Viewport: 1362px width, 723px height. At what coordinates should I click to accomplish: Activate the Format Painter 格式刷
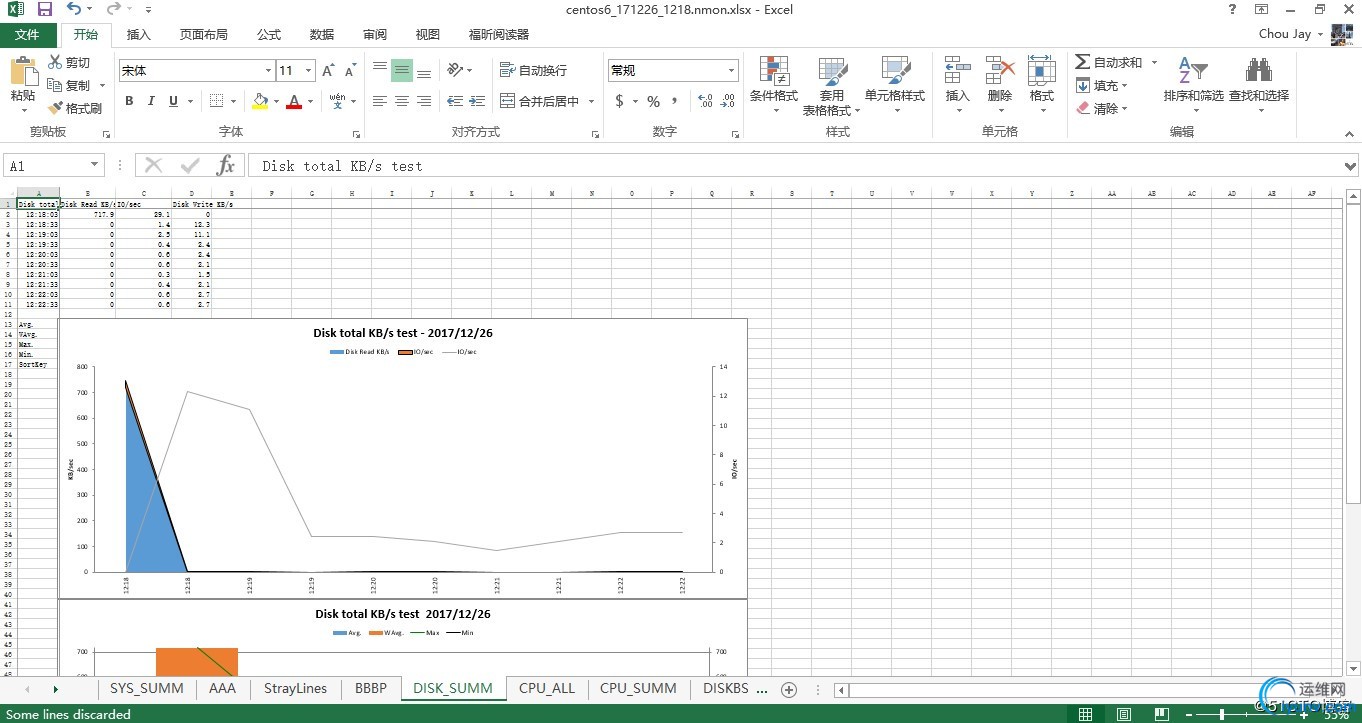(x=75, y=108)
